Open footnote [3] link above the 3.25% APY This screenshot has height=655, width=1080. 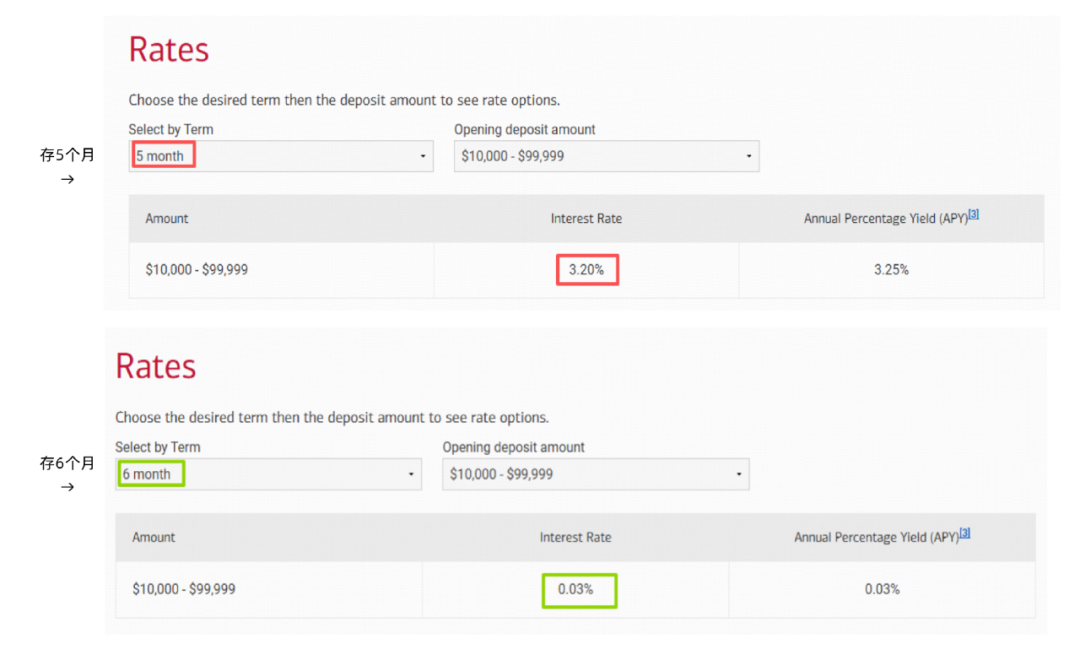pos(973,214)
